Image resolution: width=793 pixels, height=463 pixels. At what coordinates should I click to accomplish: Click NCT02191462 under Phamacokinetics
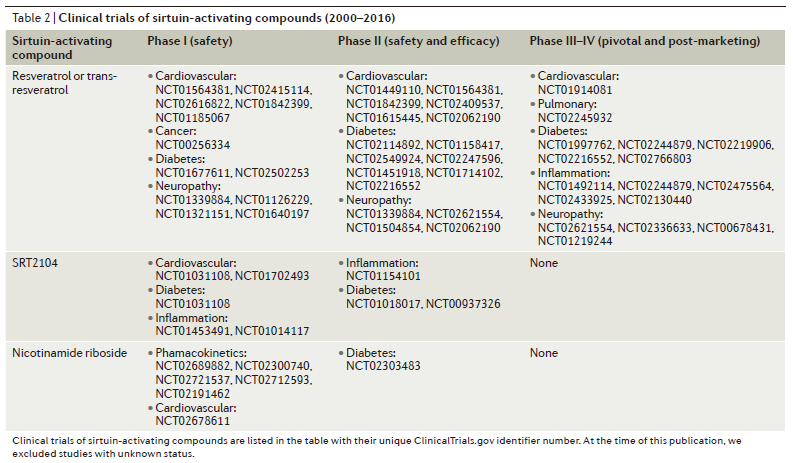(193, 394)
